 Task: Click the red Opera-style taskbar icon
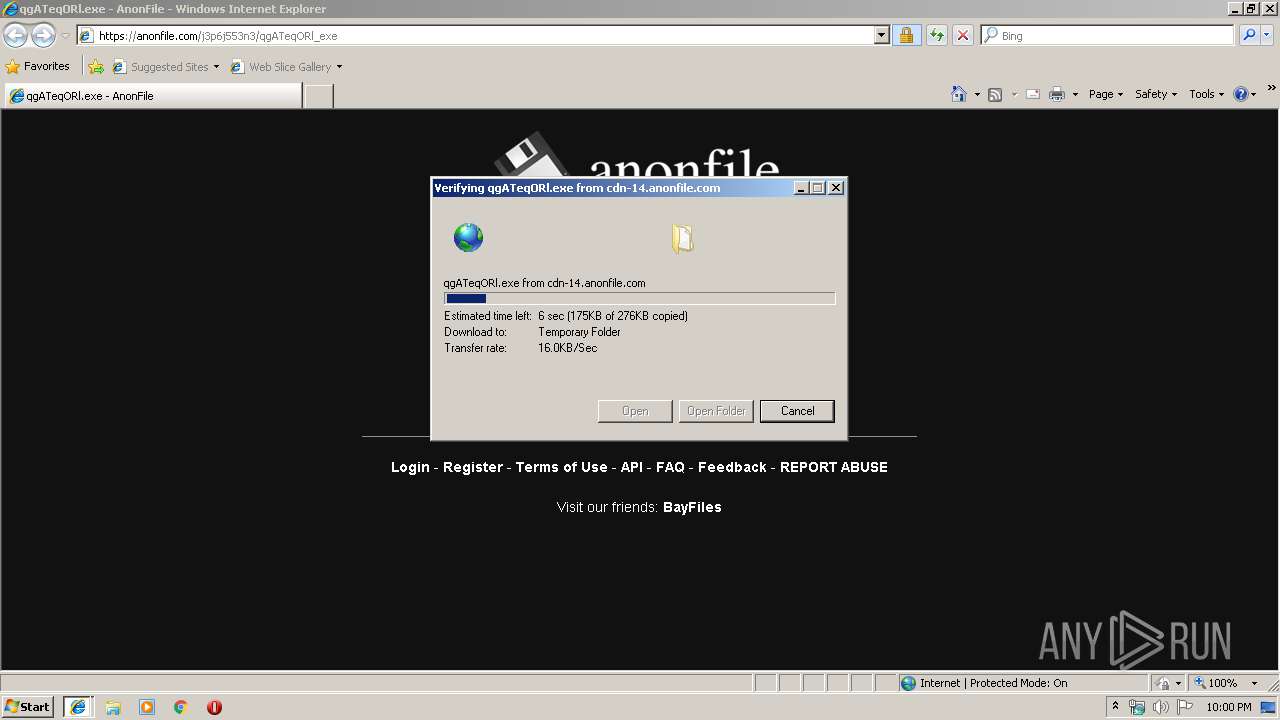tap(214, 707)
